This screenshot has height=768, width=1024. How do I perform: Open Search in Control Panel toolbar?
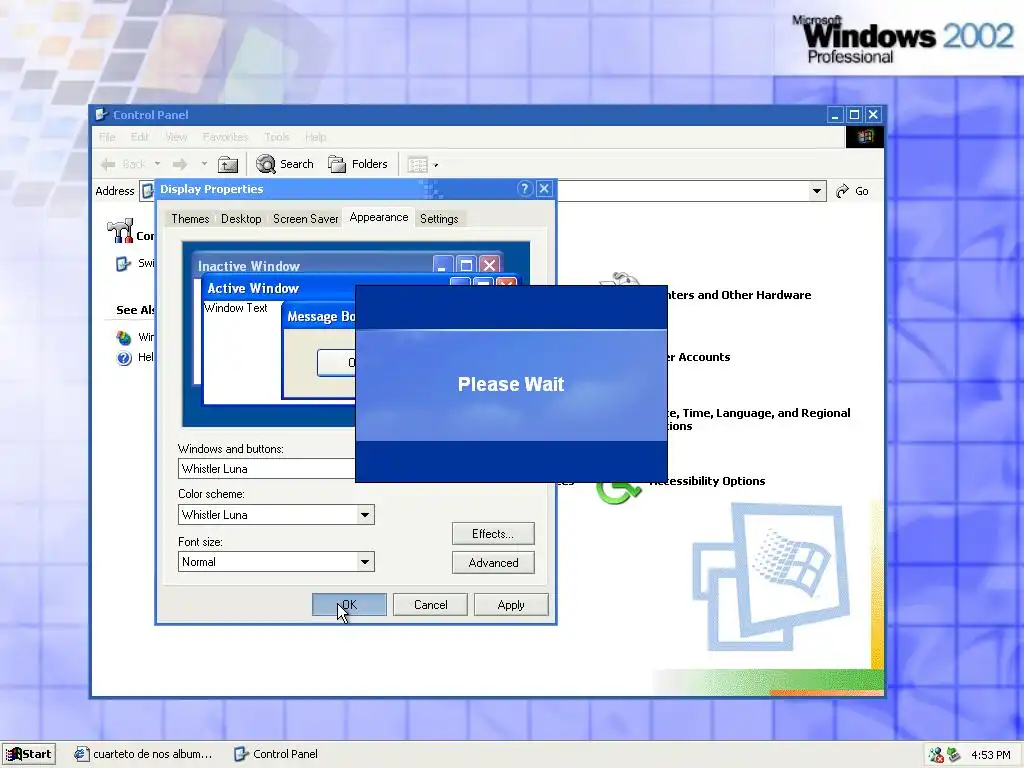[x=285, y=164]
